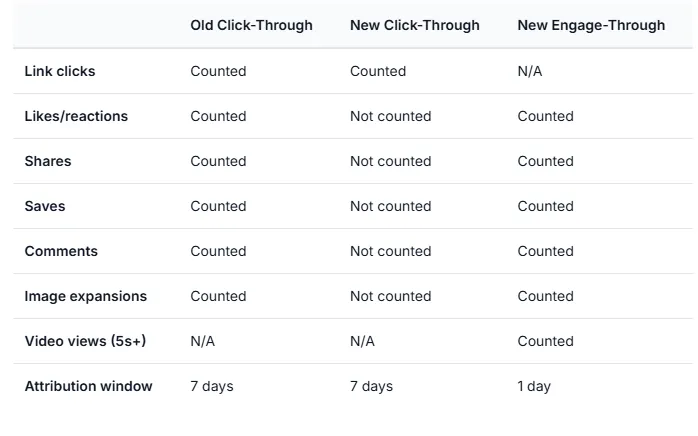
Task: Select the Likes/reactions row label
Action: click(x=76, y=116)
